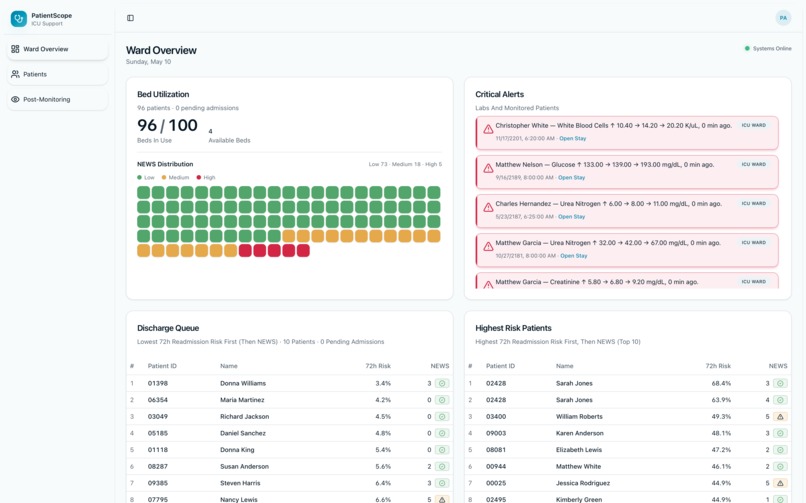Click the Patients people icon
This screenshot has height=503, width=806.
coord(15,74)
